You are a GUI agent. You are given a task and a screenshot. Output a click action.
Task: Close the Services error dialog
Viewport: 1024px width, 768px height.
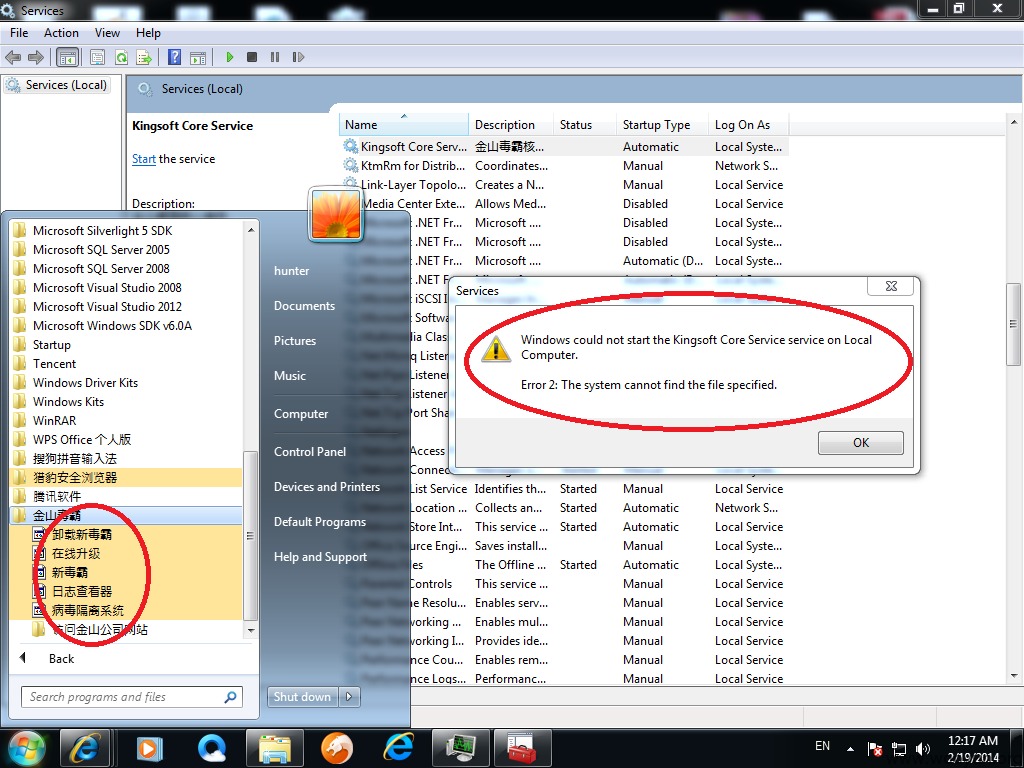(x=891, y=286)
